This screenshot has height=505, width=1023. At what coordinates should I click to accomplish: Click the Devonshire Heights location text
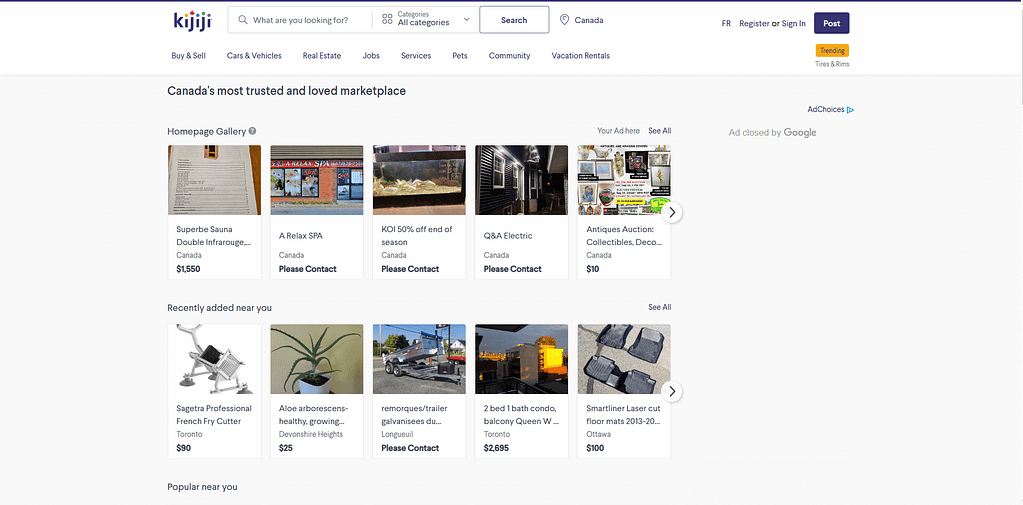311,435
